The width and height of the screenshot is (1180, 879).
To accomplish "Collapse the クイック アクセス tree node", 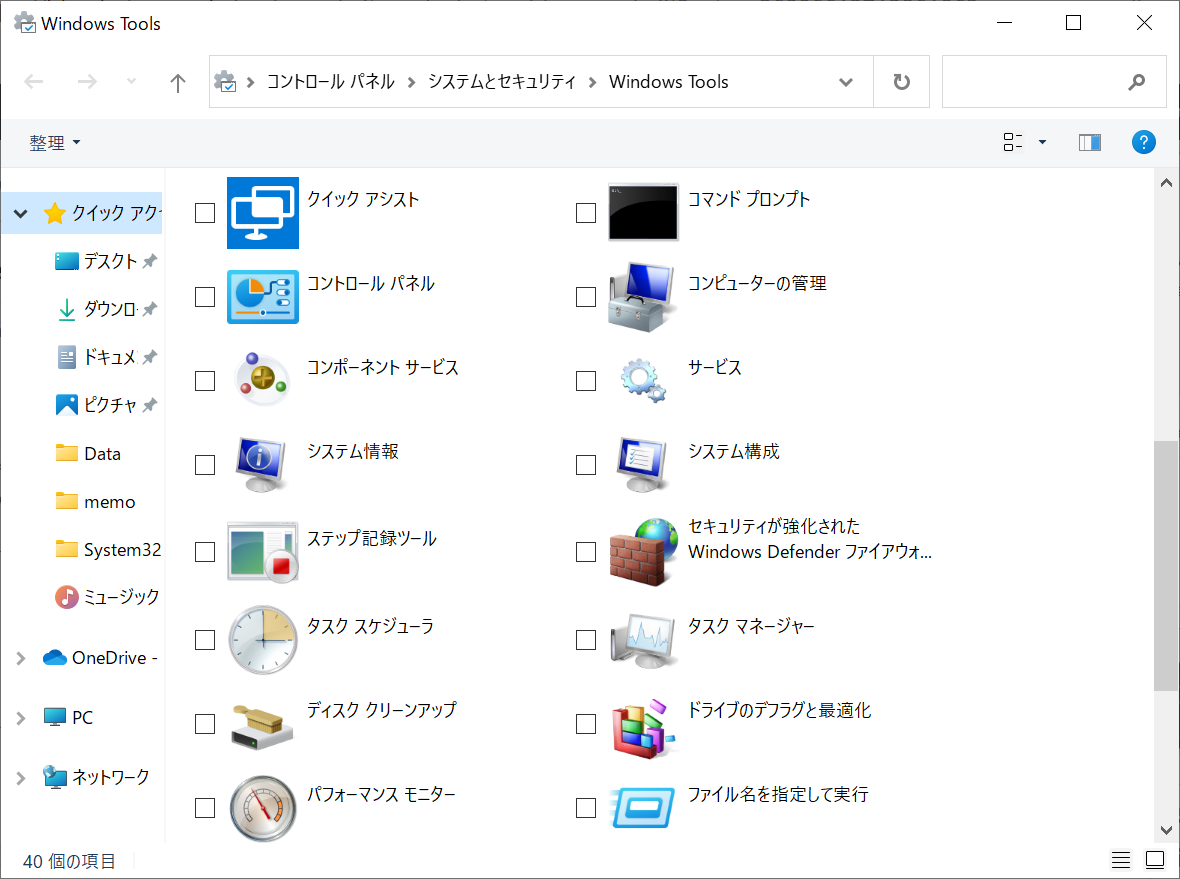I will click(21, 214).
